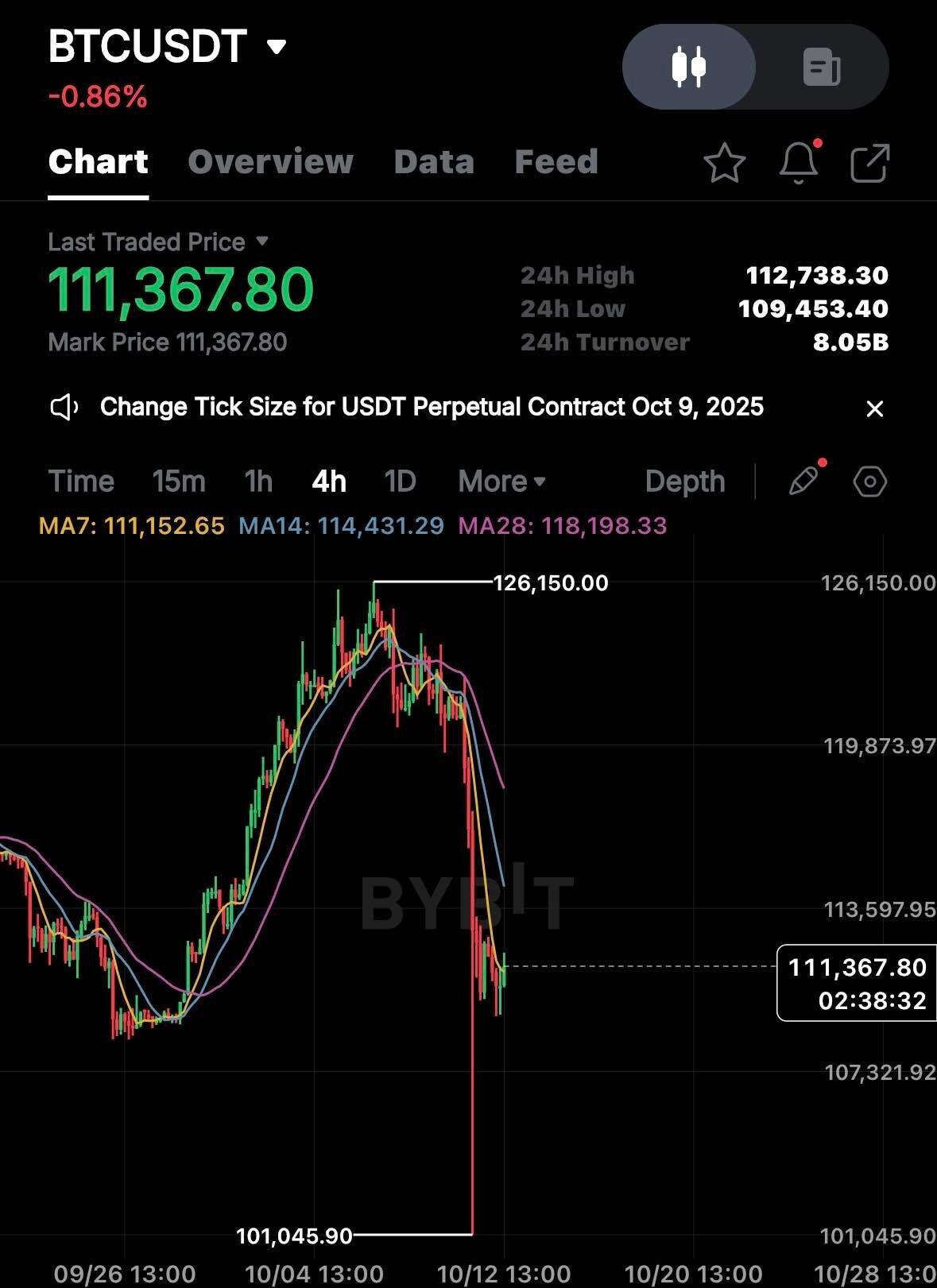The image size is (937, 1288).
Task: Add BTCUSDT to favorites star
Action: point(724,164)
